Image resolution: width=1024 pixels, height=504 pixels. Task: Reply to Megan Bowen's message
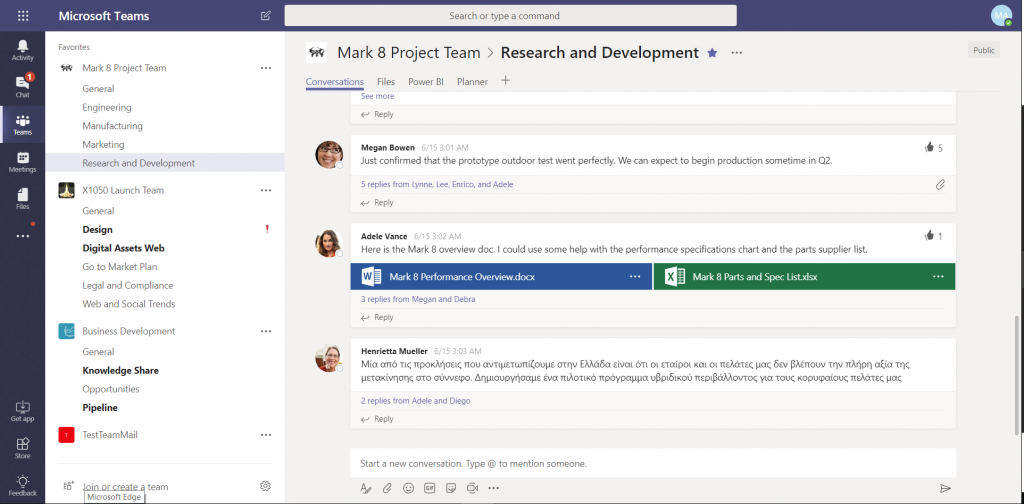(x=377, y=202)
